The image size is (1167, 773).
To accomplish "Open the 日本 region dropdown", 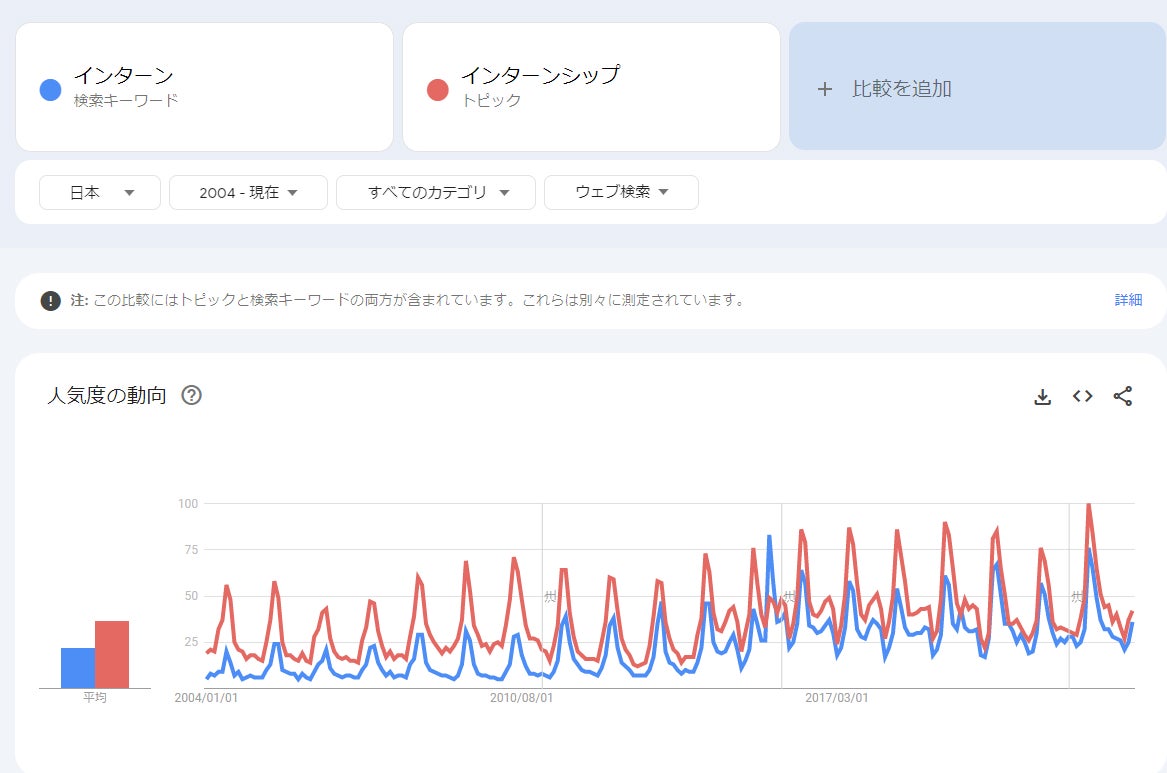I will pyautogui.click(x=100, y=193).
